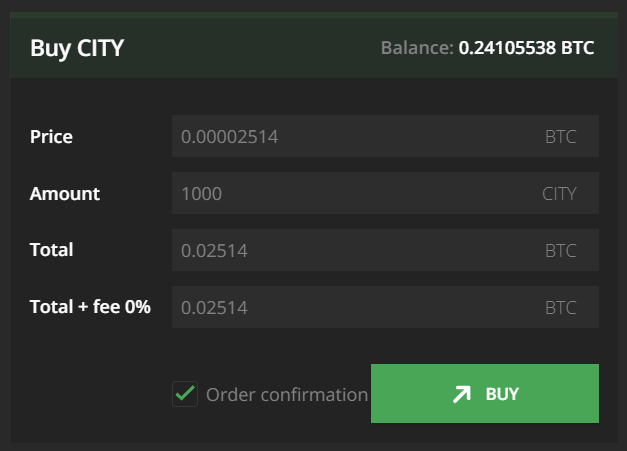
Task: Click the 'Buy CITY' panel heading
Action: pos(77,47)
